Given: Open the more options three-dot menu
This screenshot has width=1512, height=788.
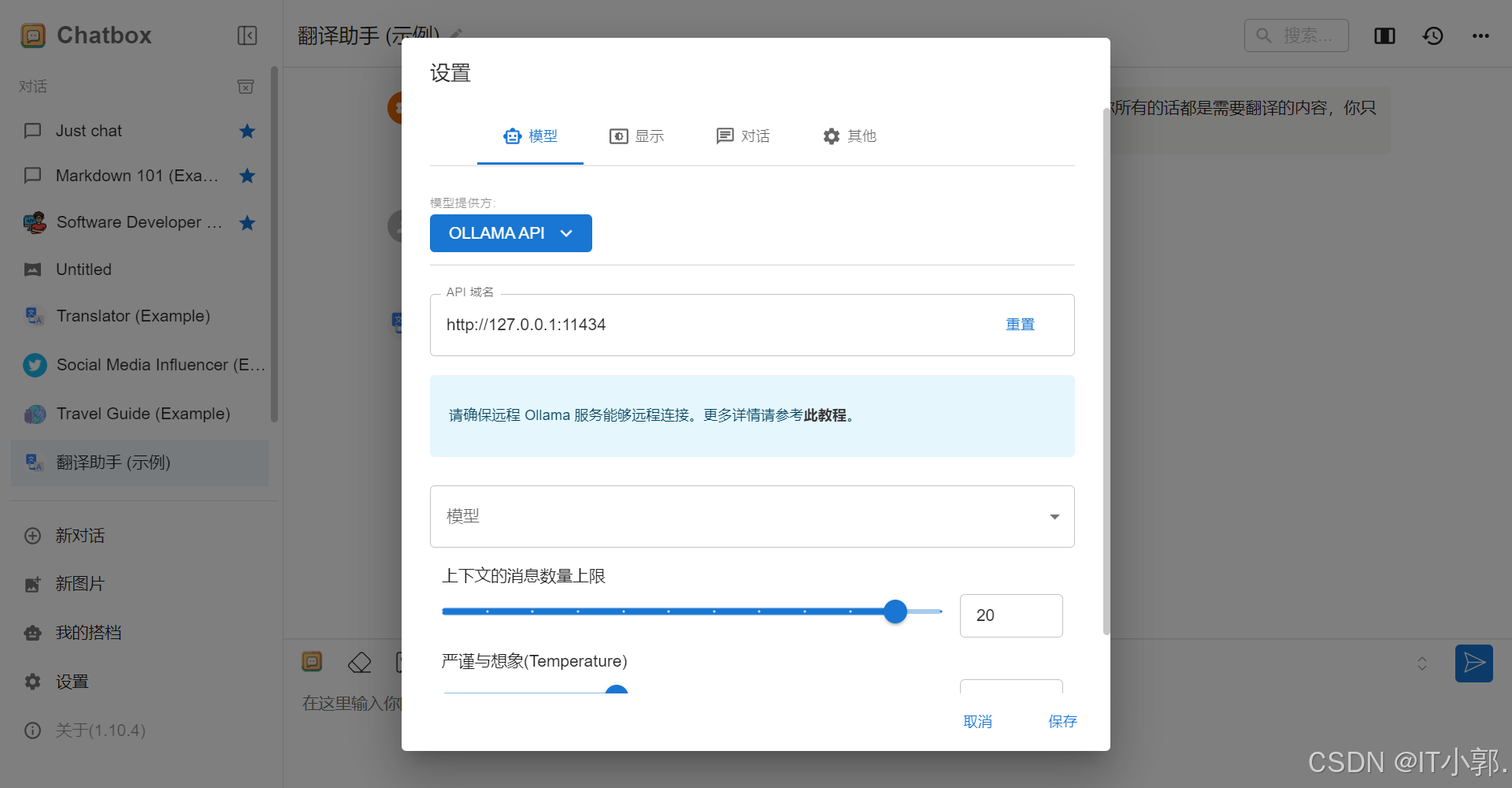Looking at the screenshot, I should pyautogui.click(x=1480, y=35).
